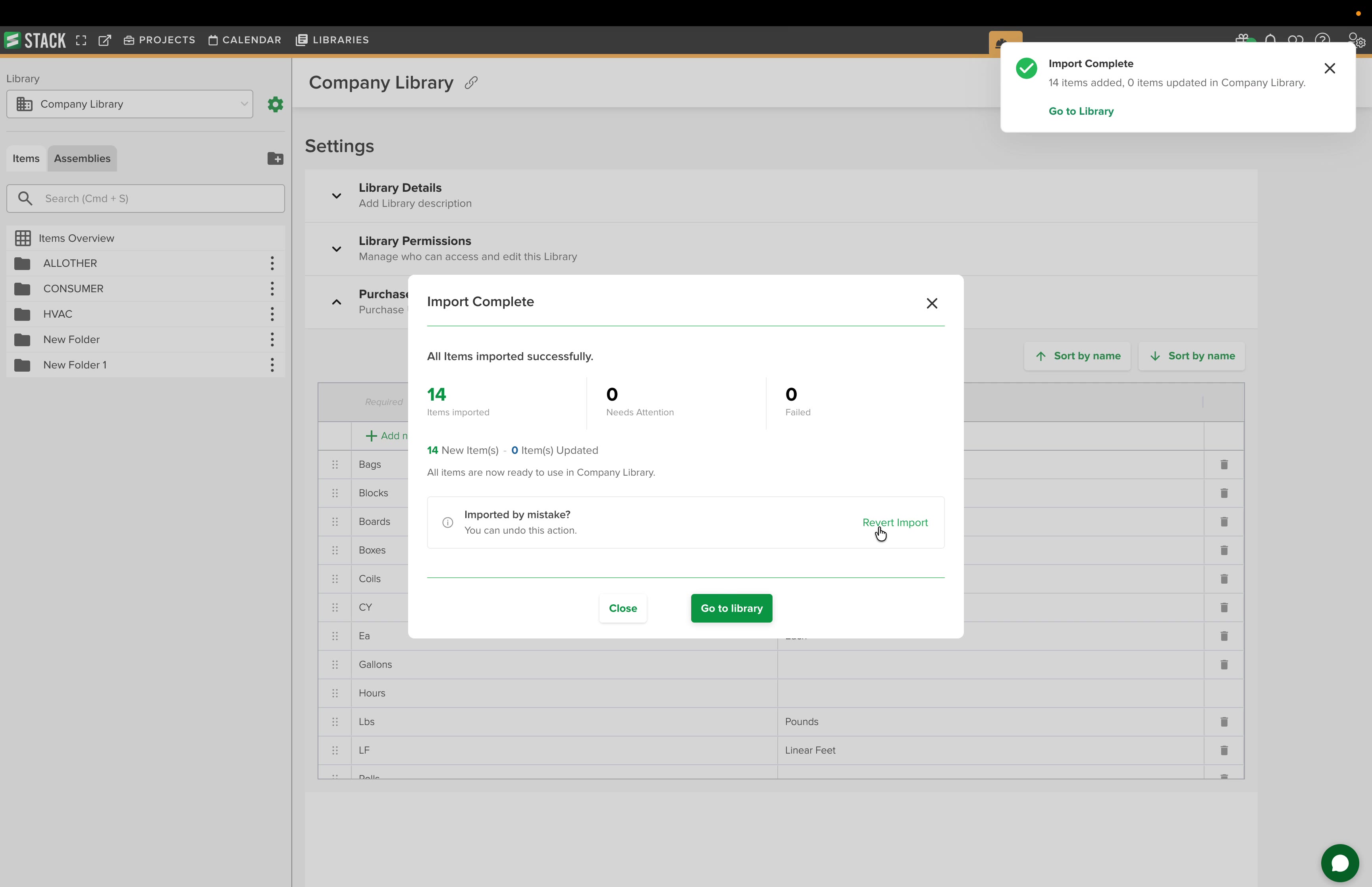Select Items Overview in sidebar

[146, 239]
